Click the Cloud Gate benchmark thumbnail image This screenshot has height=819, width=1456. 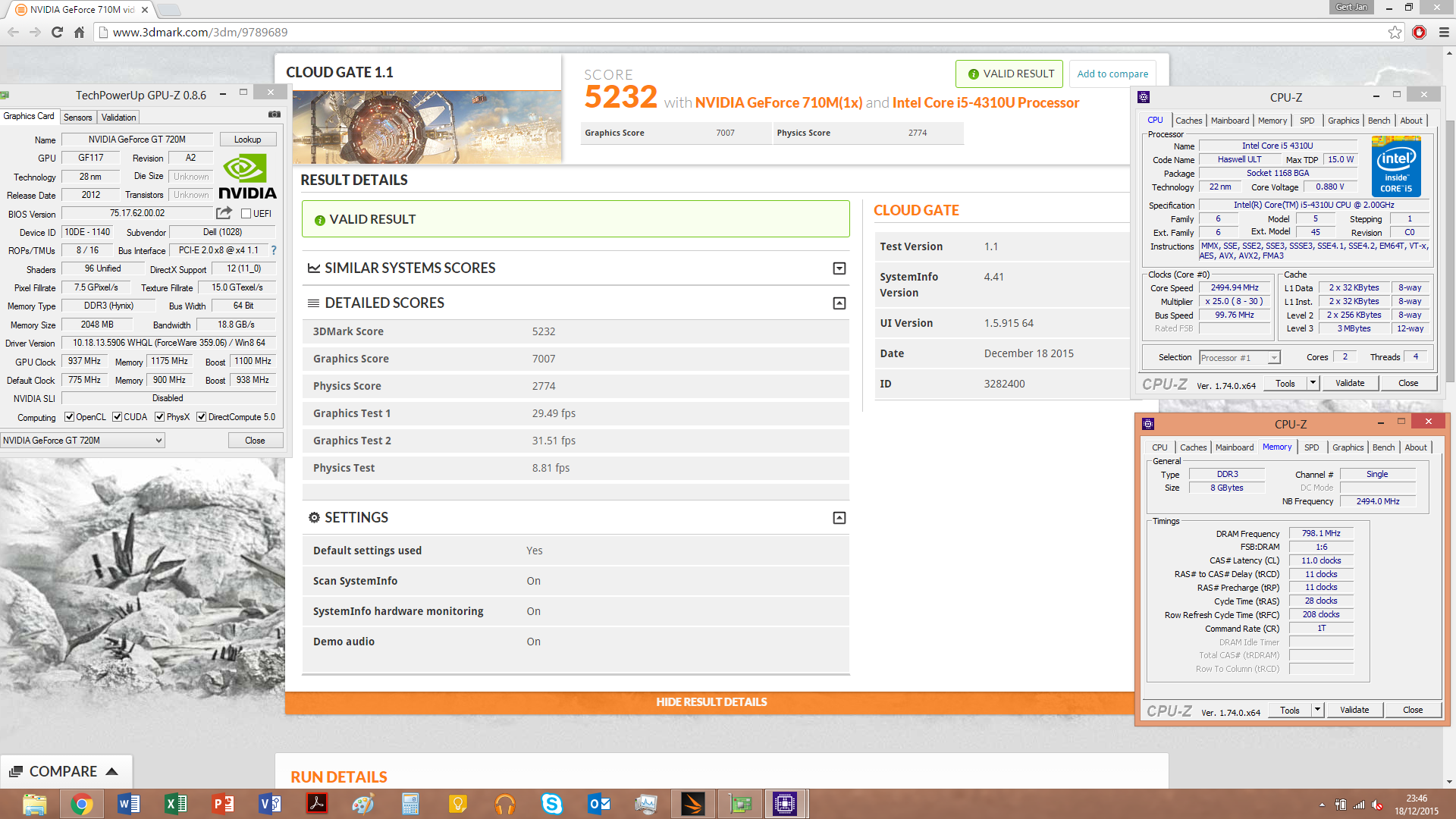pyautogui.click(x=427, y=127)
